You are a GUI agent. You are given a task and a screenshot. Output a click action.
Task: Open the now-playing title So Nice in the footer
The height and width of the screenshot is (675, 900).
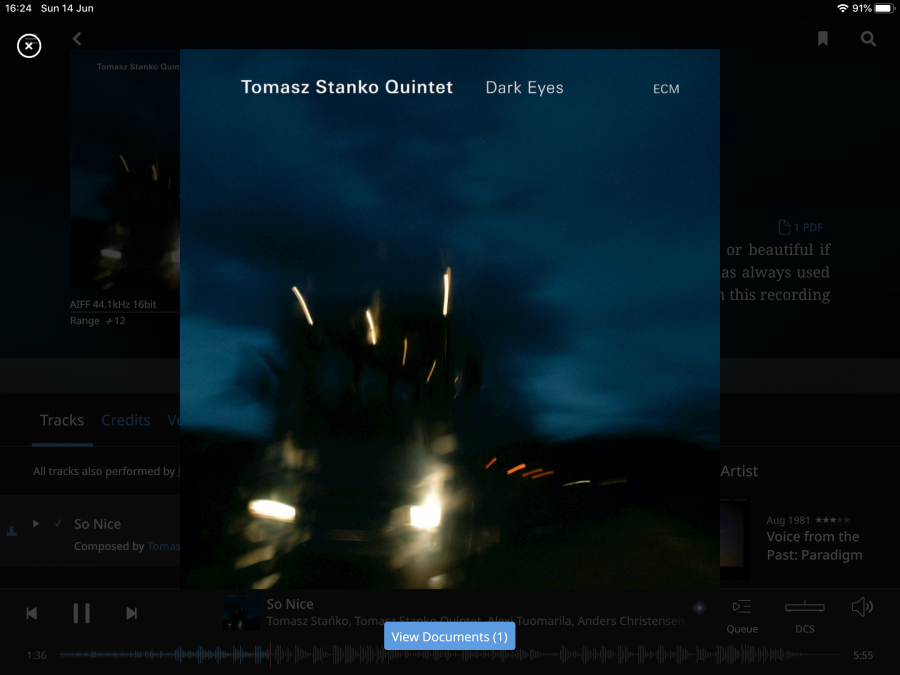290,604
